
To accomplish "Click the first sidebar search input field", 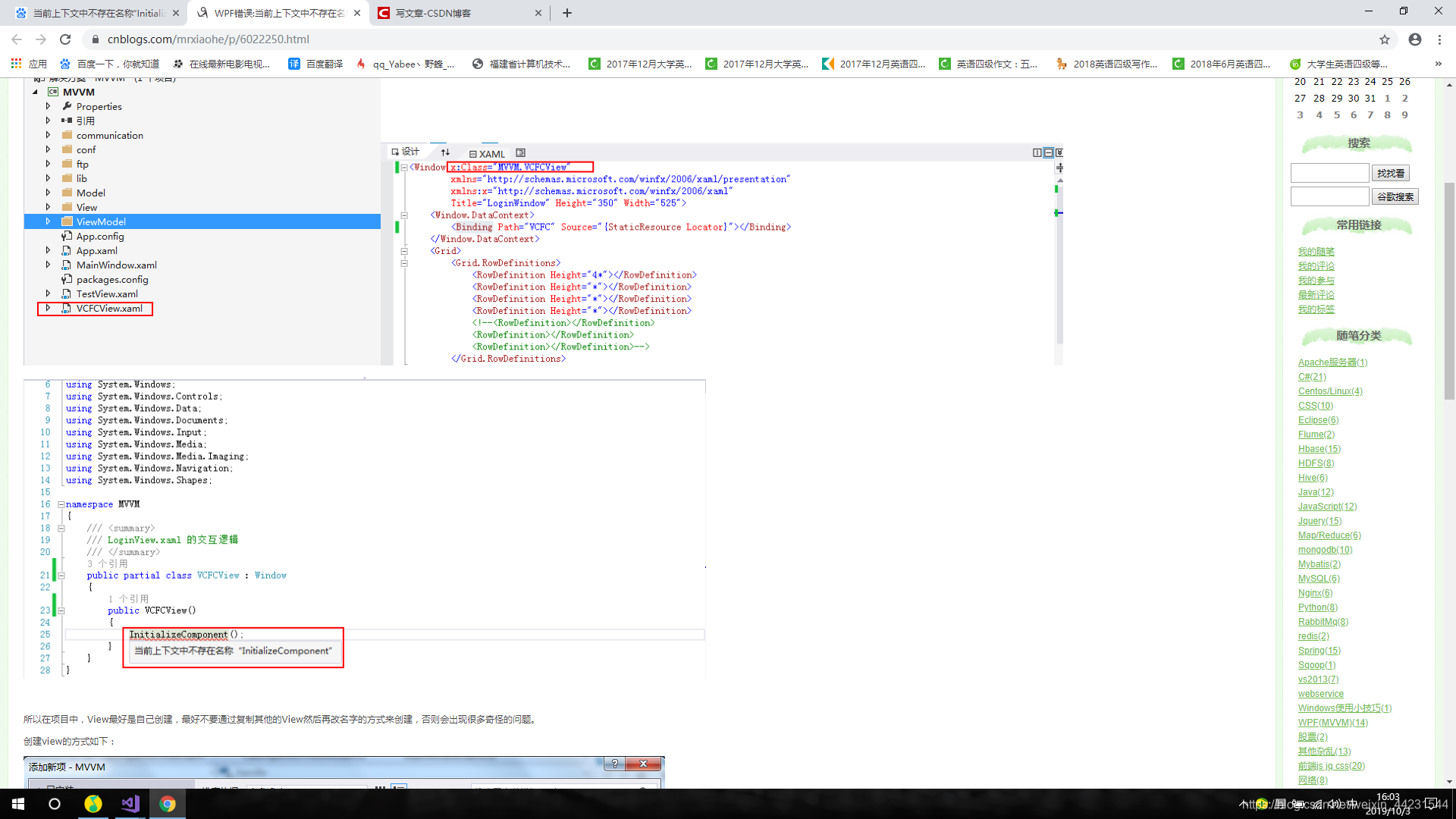I will 1329,174.
